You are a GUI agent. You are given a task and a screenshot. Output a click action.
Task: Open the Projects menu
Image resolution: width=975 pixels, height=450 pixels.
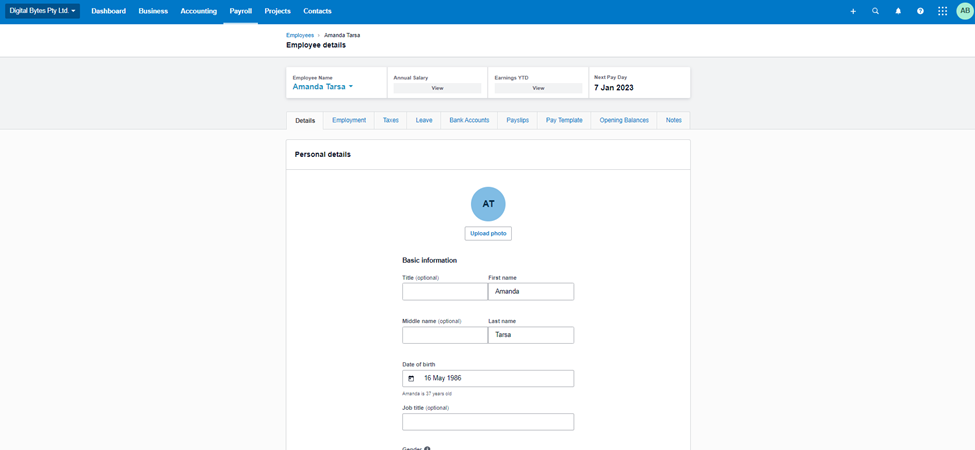pos(277,11)
